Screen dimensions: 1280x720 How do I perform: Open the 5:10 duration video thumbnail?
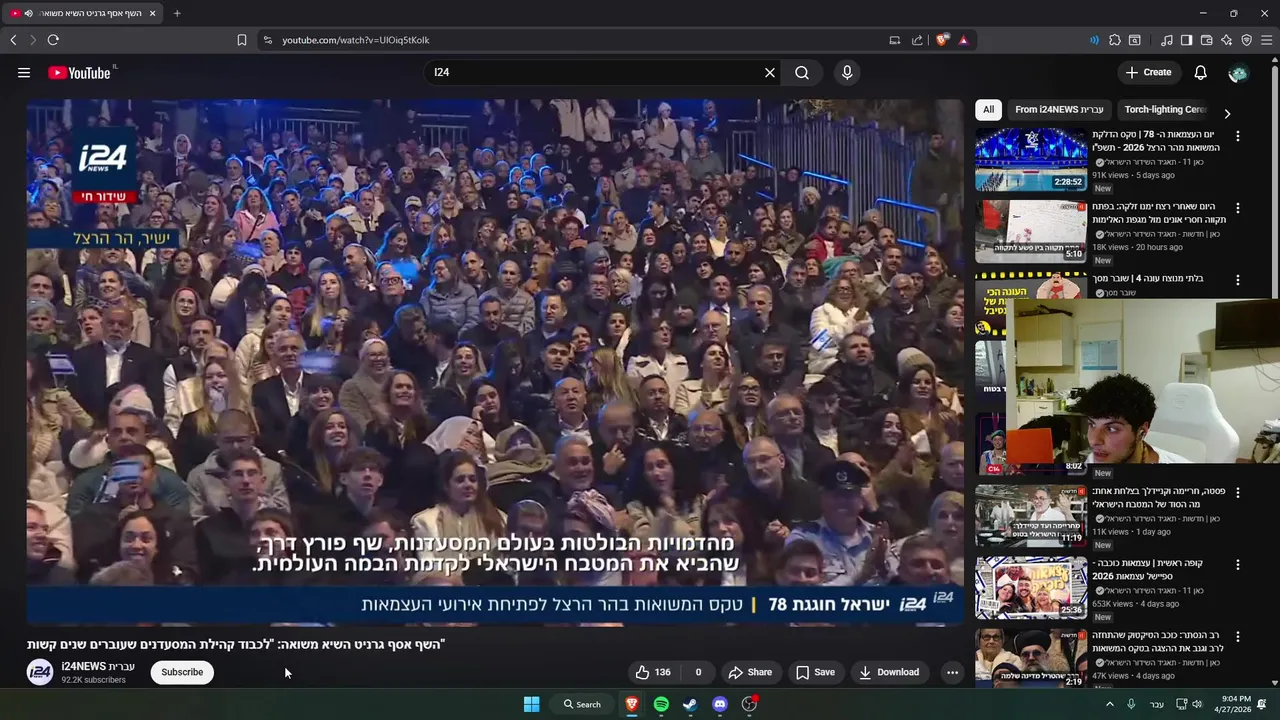pyautogui.click(x=1031, y=231)
